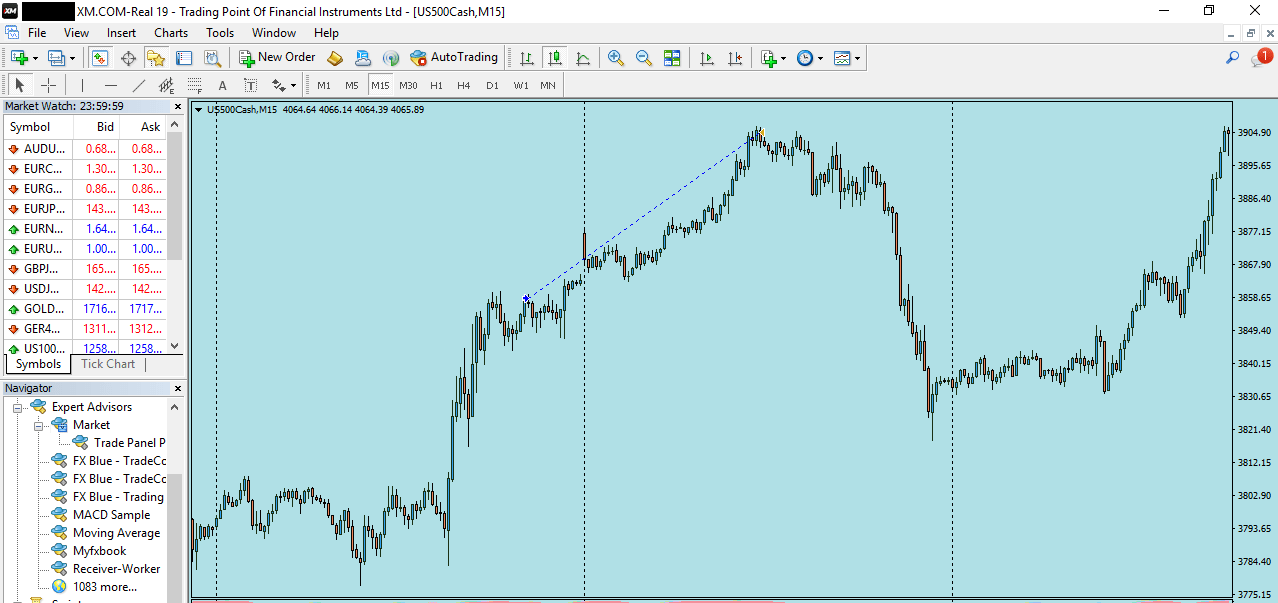Open the View menu
1278x603 pixels.
76,33
